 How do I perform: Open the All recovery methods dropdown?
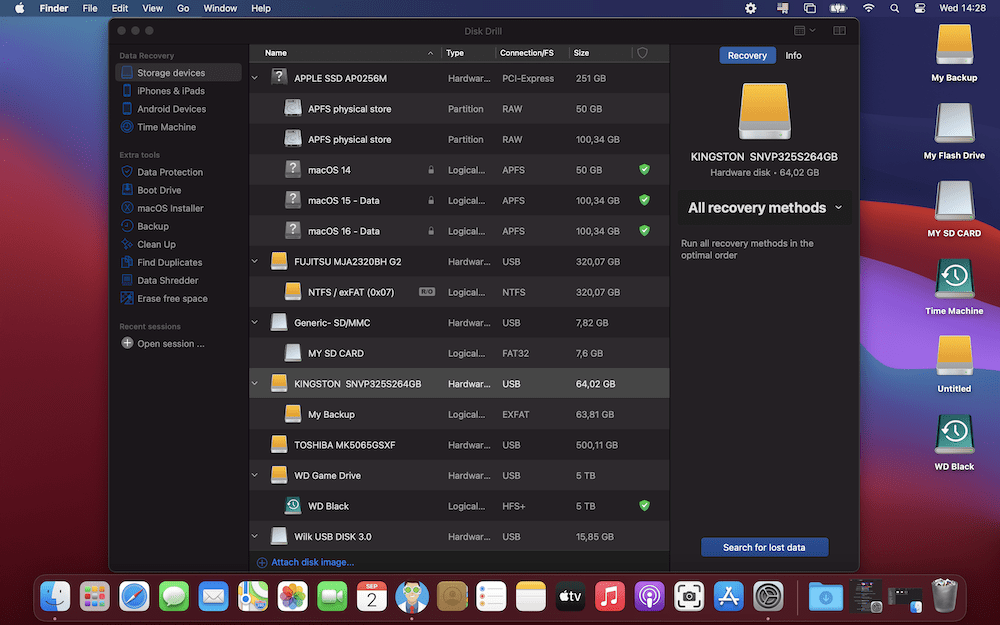(765, 208)
